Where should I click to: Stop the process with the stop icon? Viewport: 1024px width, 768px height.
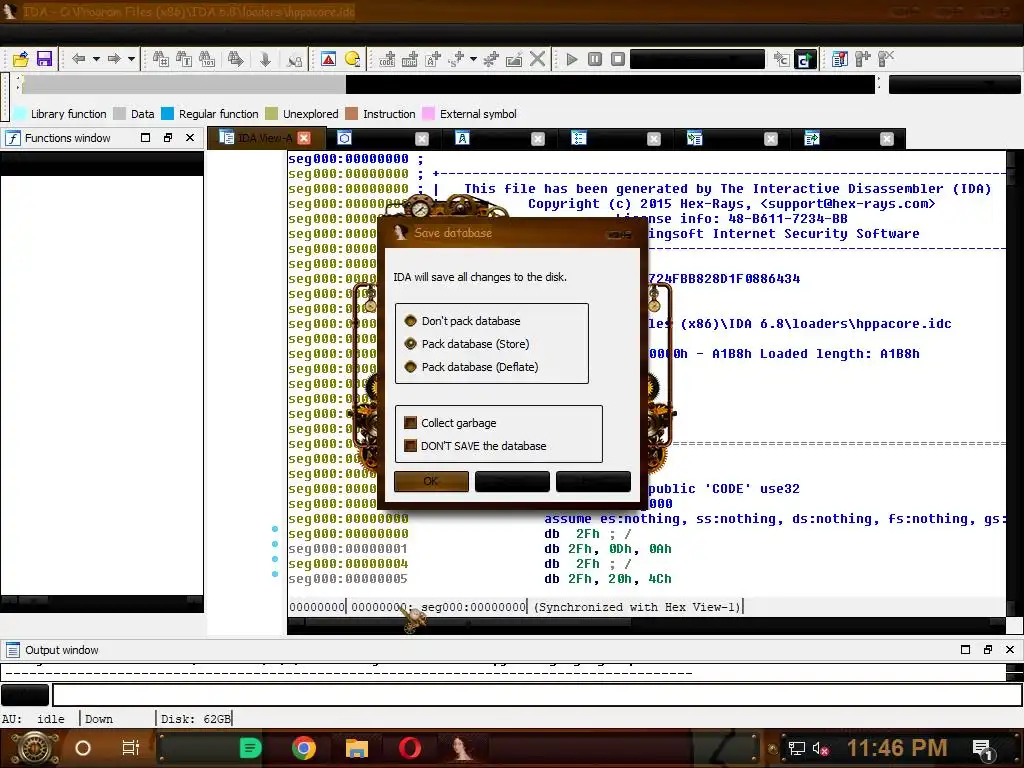pyautogui.click(x=617, y=59)
